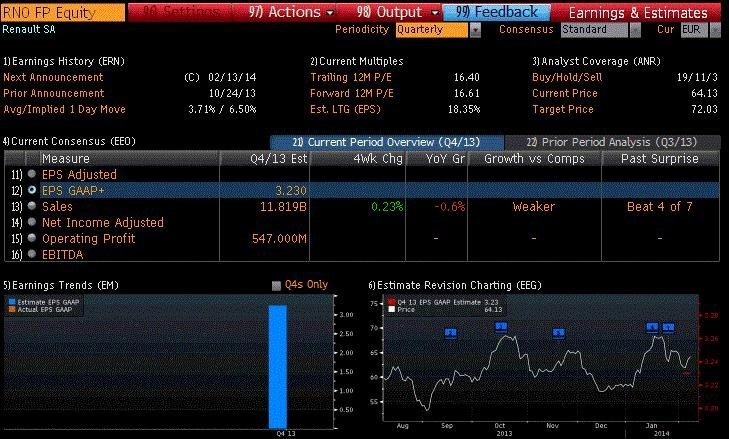Click the Past Surprise column header
Image resolution: width=729 pixels, height=439 pixels.
[x=660, y=159]
